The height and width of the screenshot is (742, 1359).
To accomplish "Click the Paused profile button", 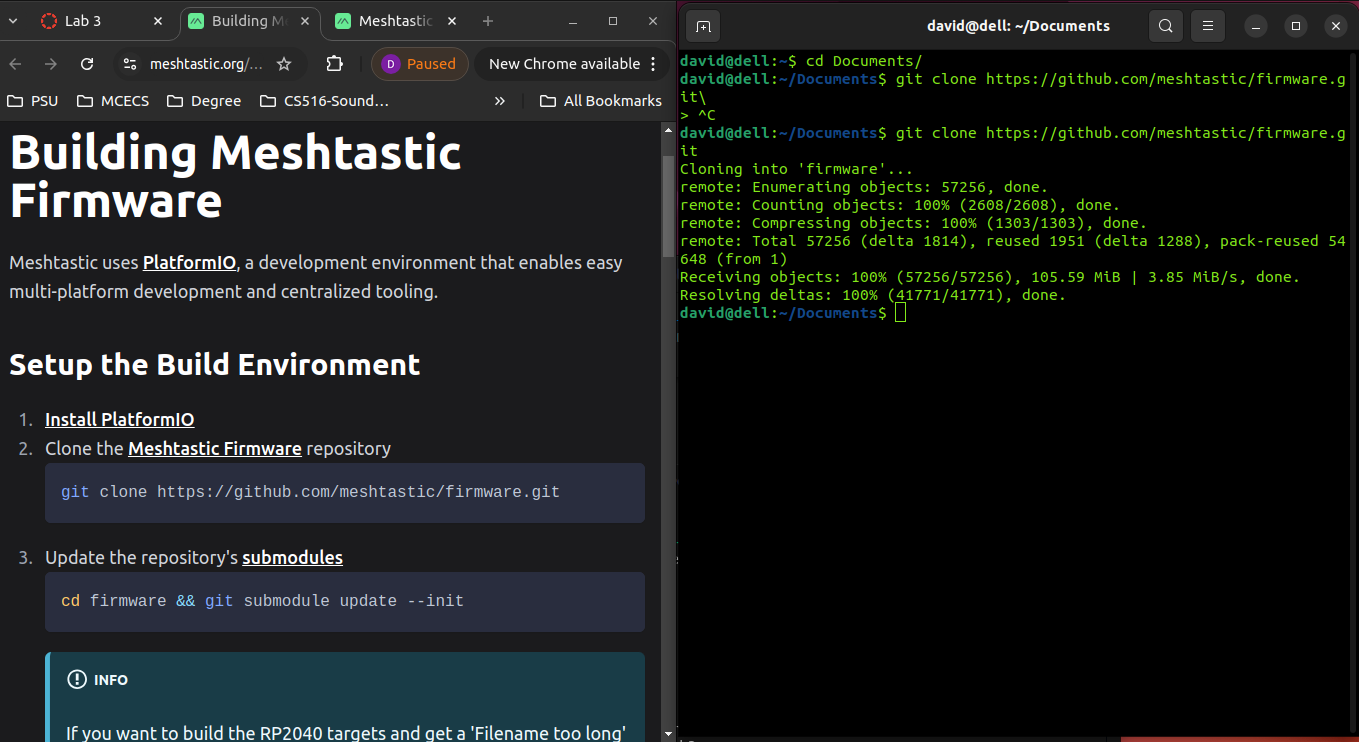I will (420, 64).
